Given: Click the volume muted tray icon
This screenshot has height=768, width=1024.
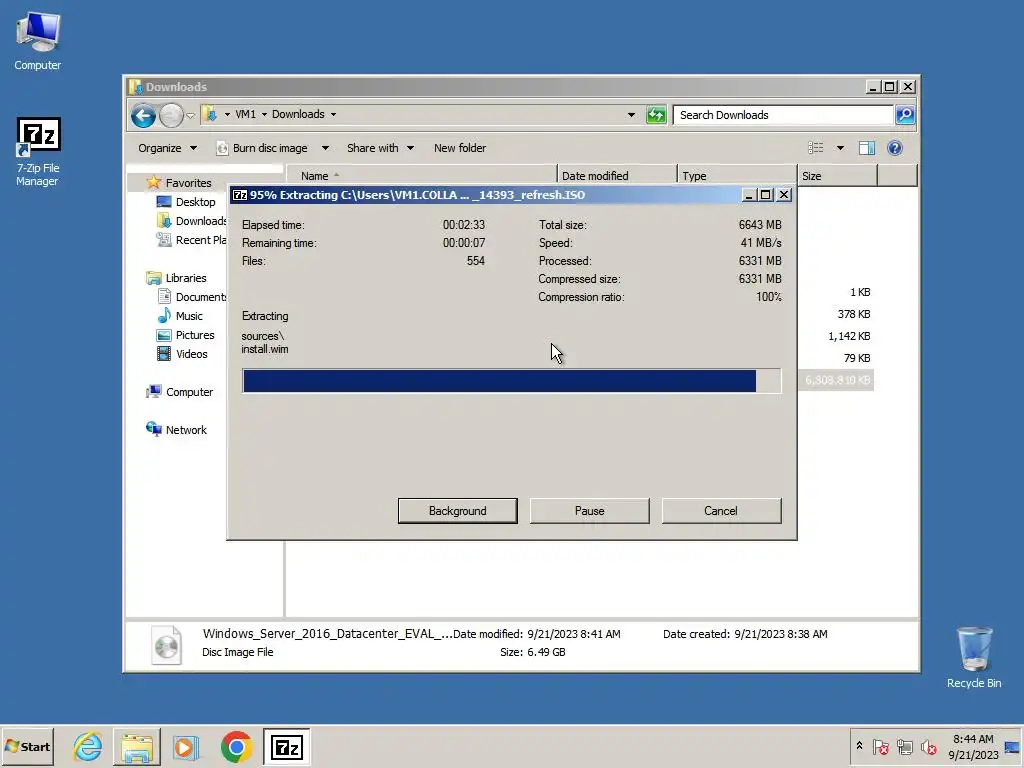Looking at the screenshot, I should coord(928,747).
